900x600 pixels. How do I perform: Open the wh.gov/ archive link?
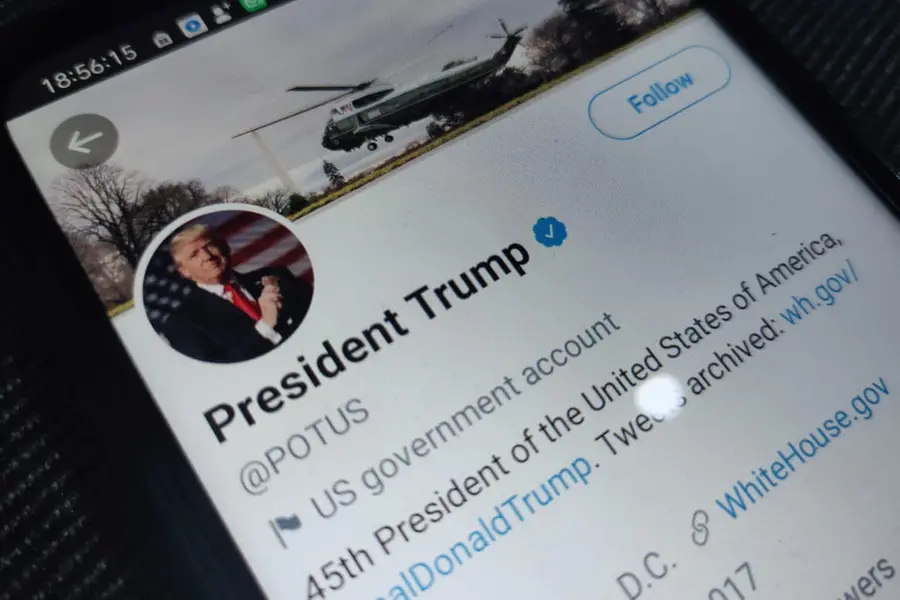pyautogui.click(x=820, y=299)
